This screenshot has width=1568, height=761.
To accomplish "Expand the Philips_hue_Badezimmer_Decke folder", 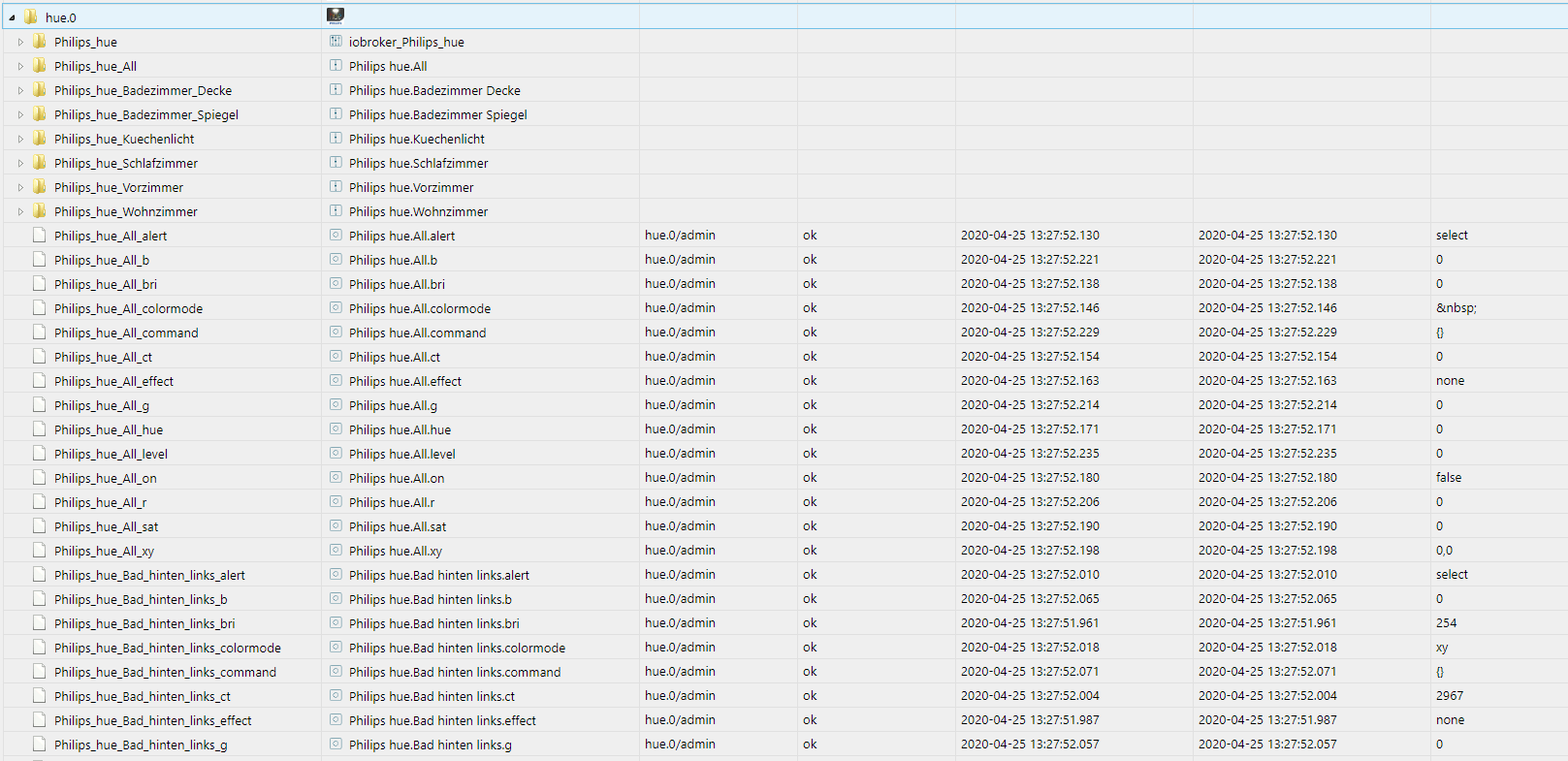I will pyautogui.click(x=20, y=90).
